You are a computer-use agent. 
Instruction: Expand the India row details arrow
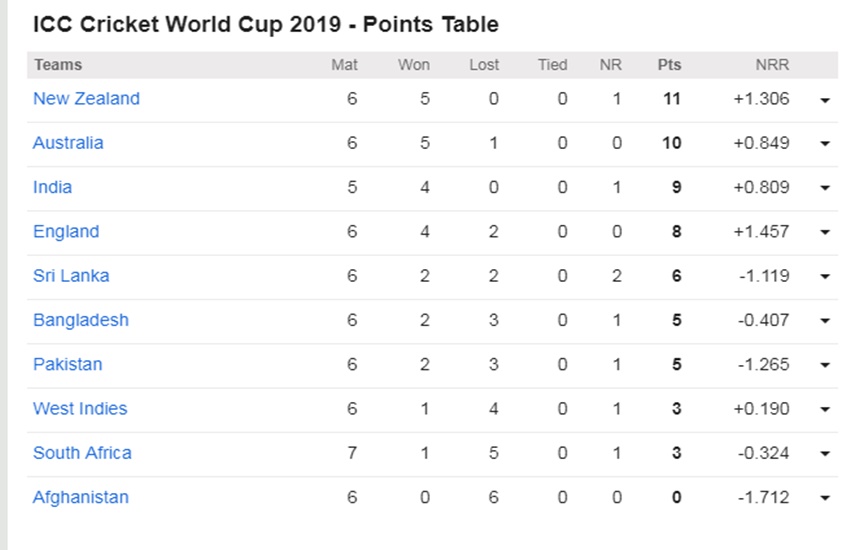825,189
